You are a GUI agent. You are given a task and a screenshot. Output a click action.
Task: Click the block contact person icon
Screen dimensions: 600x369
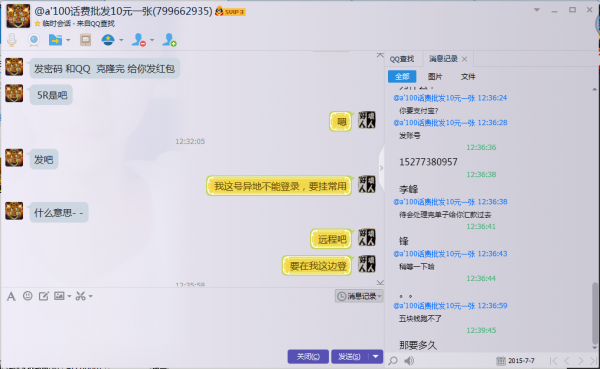point(139,40)
